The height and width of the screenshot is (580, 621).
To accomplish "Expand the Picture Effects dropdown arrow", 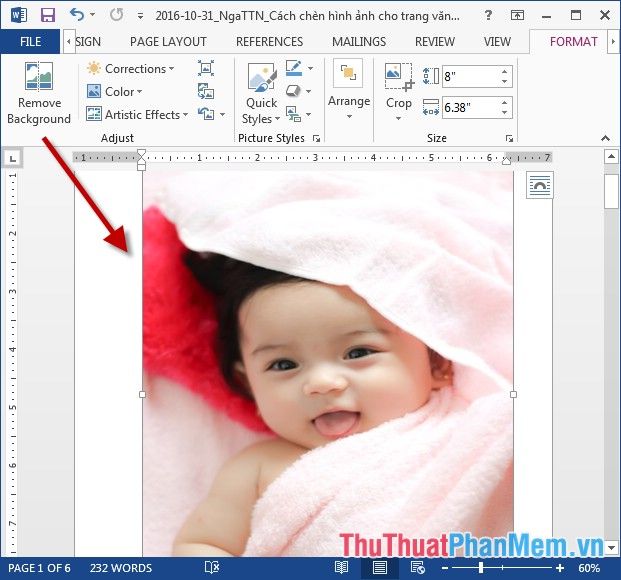I will [x=309, y=92].
